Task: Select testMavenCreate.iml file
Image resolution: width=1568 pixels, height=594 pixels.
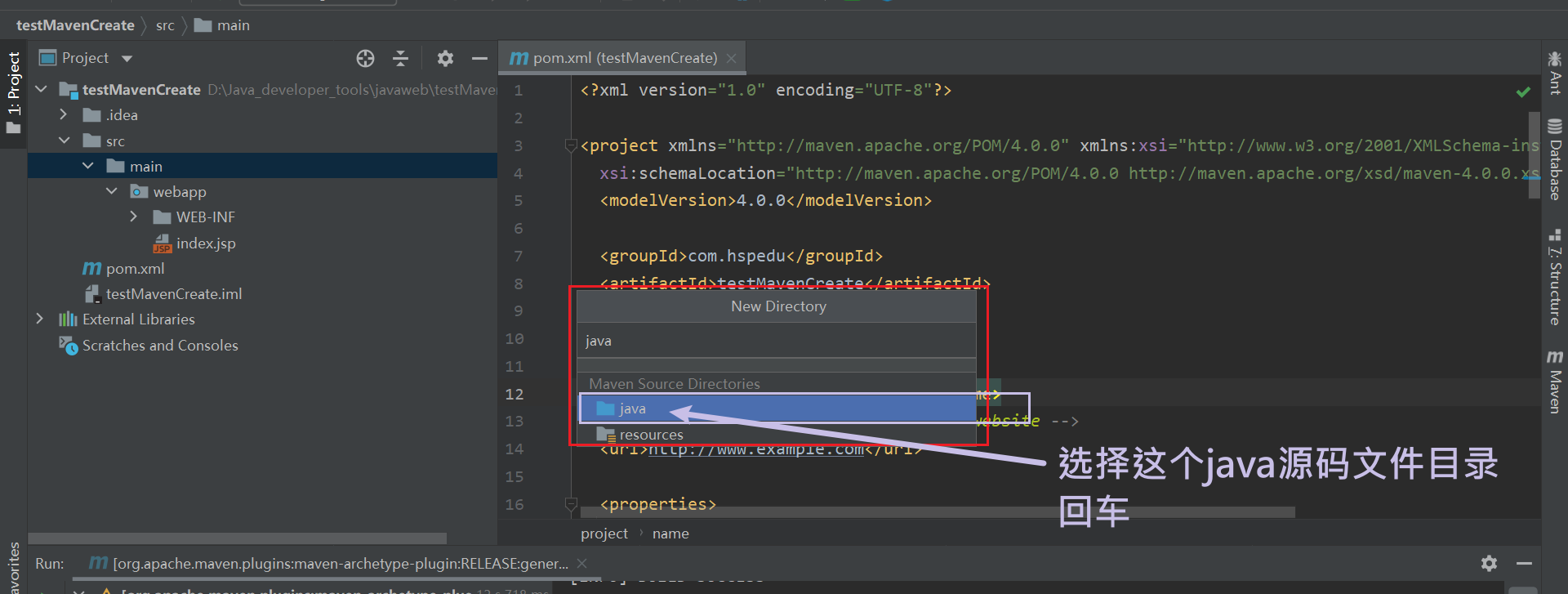Action: coord(173,293)
